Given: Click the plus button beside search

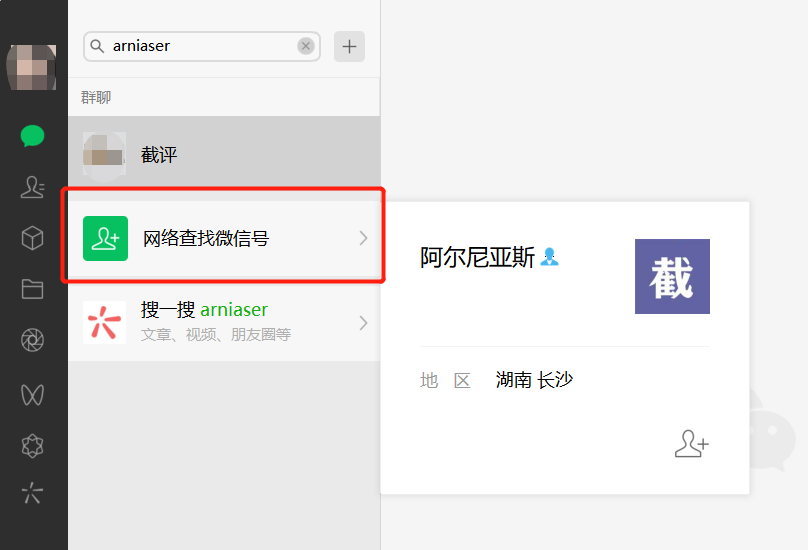Looking at the screenshot, I should tap(349, 46).
